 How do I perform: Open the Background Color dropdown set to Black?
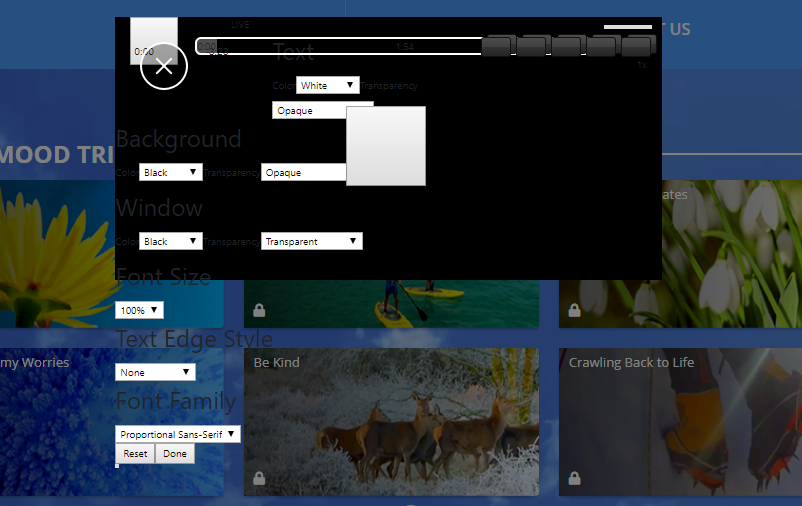pyautogui.click(x=170, y=172)
